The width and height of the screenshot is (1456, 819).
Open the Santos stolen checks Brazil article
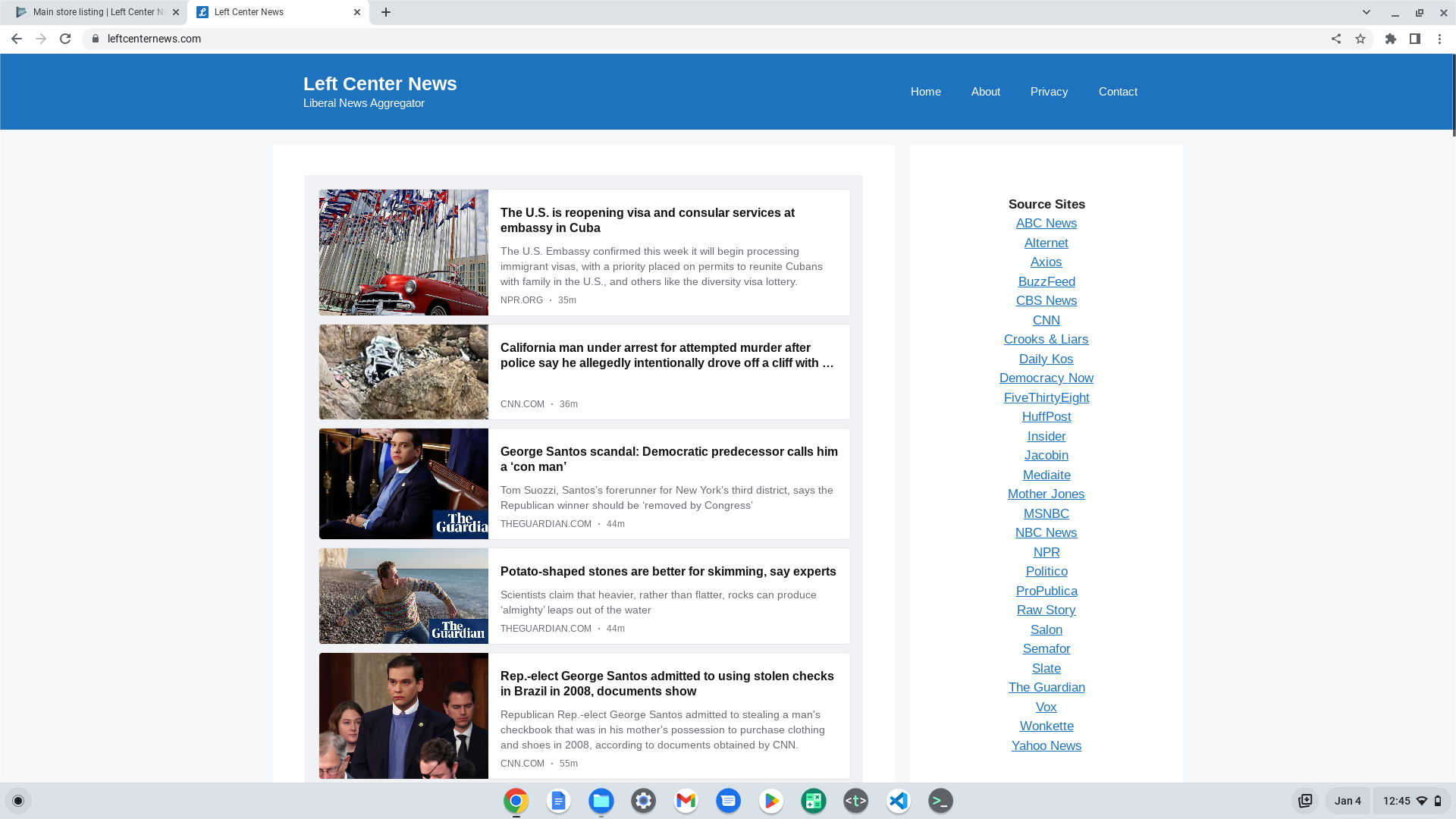(667, 683)
